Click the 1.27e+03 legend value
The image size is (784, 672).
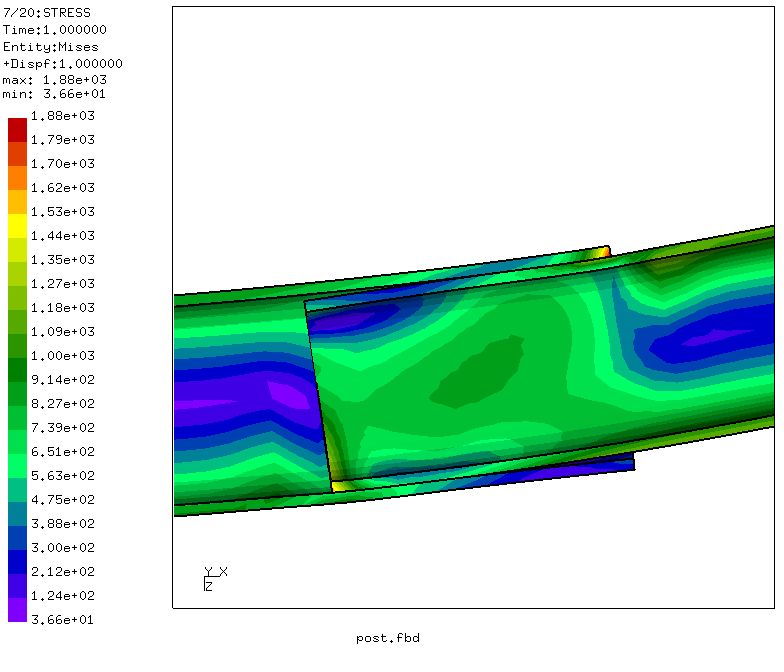click(x=62, y=284)
